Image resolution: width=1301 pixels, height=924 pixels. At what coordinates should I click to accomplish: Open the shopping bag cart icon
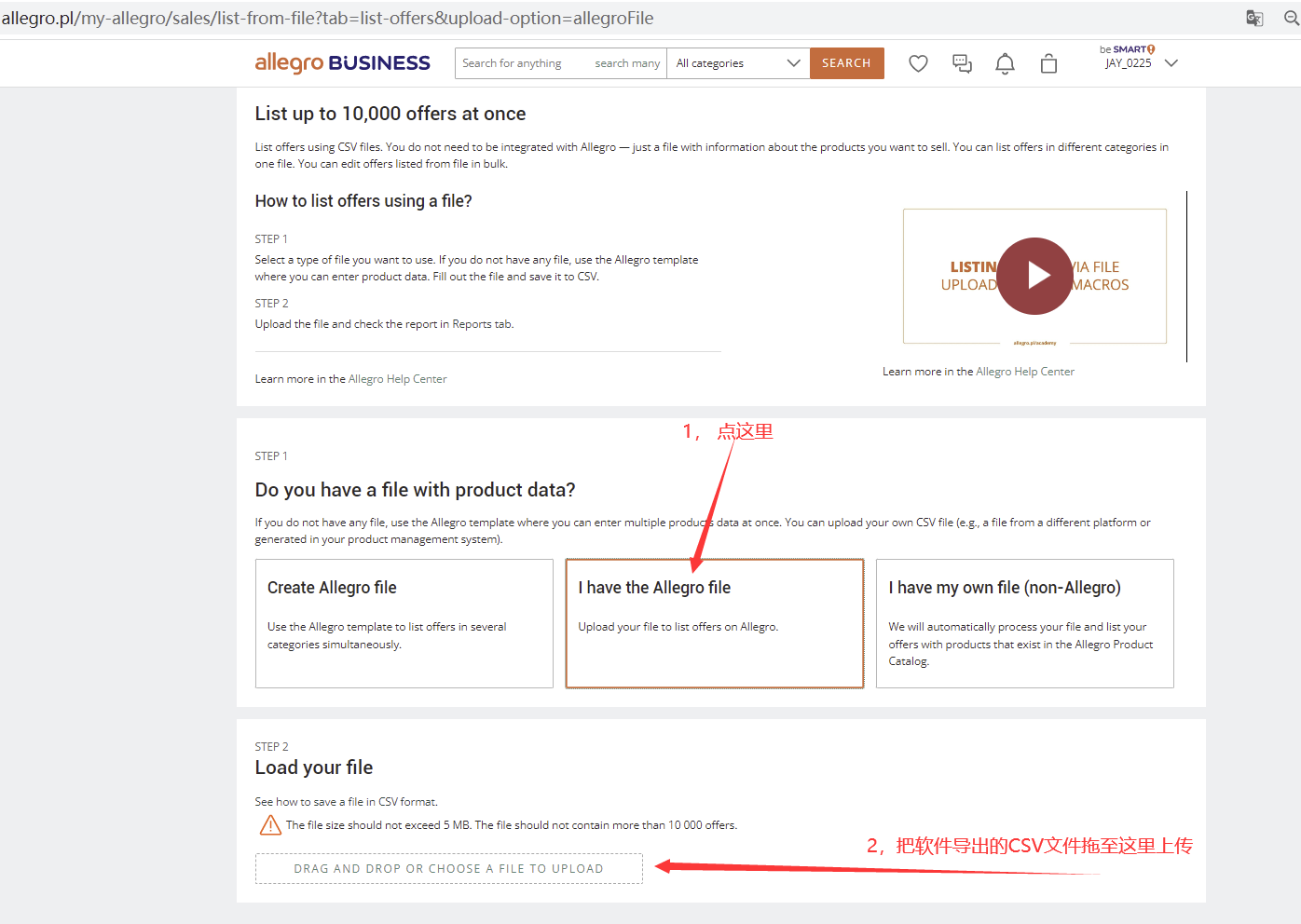pyautogui.click(x=1048, y=63)
